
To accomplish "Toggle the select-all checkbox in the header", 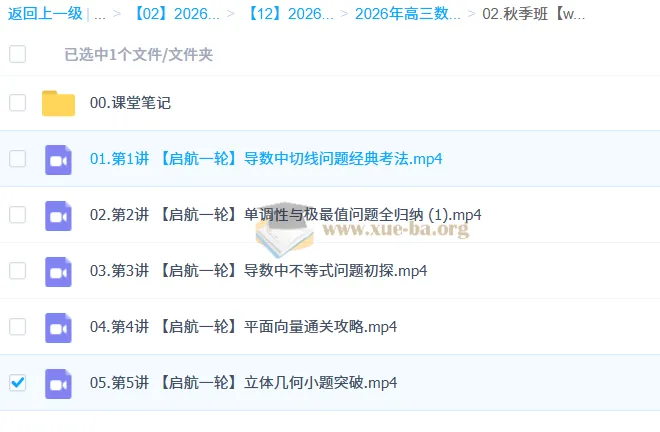I will point(17,54).
